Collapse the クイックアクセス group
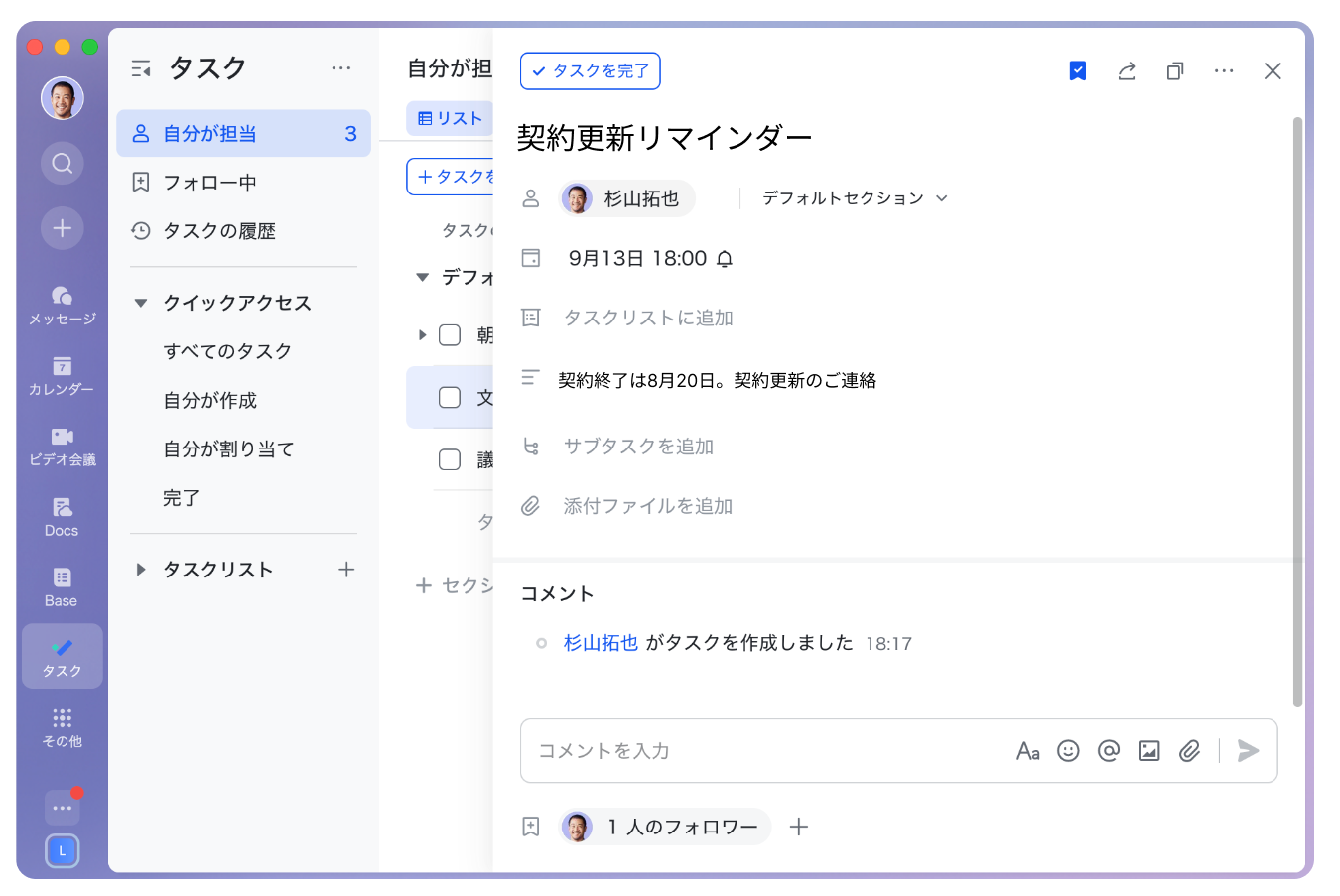Viewport: 1340px width, 896px height. [141, 303]
